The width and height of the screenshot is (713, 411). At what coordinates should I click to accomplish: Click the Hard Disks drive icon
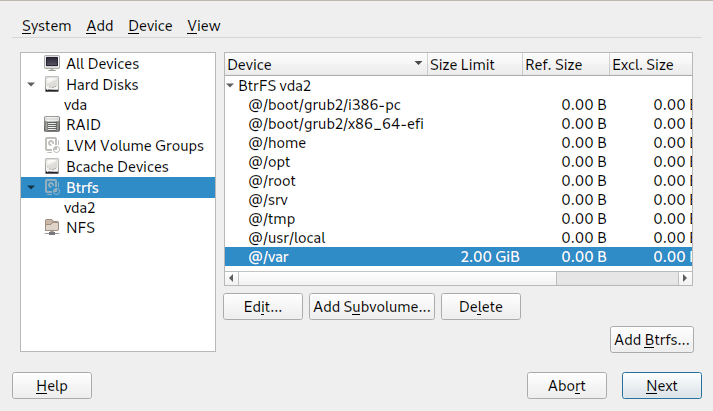coord(52,85)
